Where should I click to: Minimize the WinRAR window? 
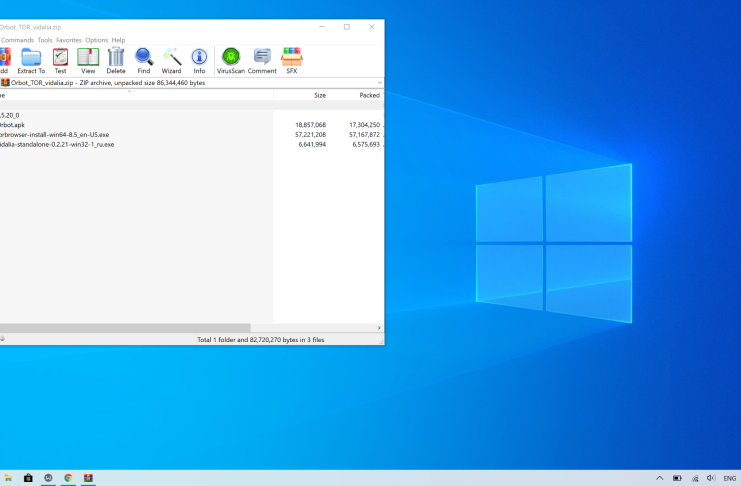coord(322,27)
